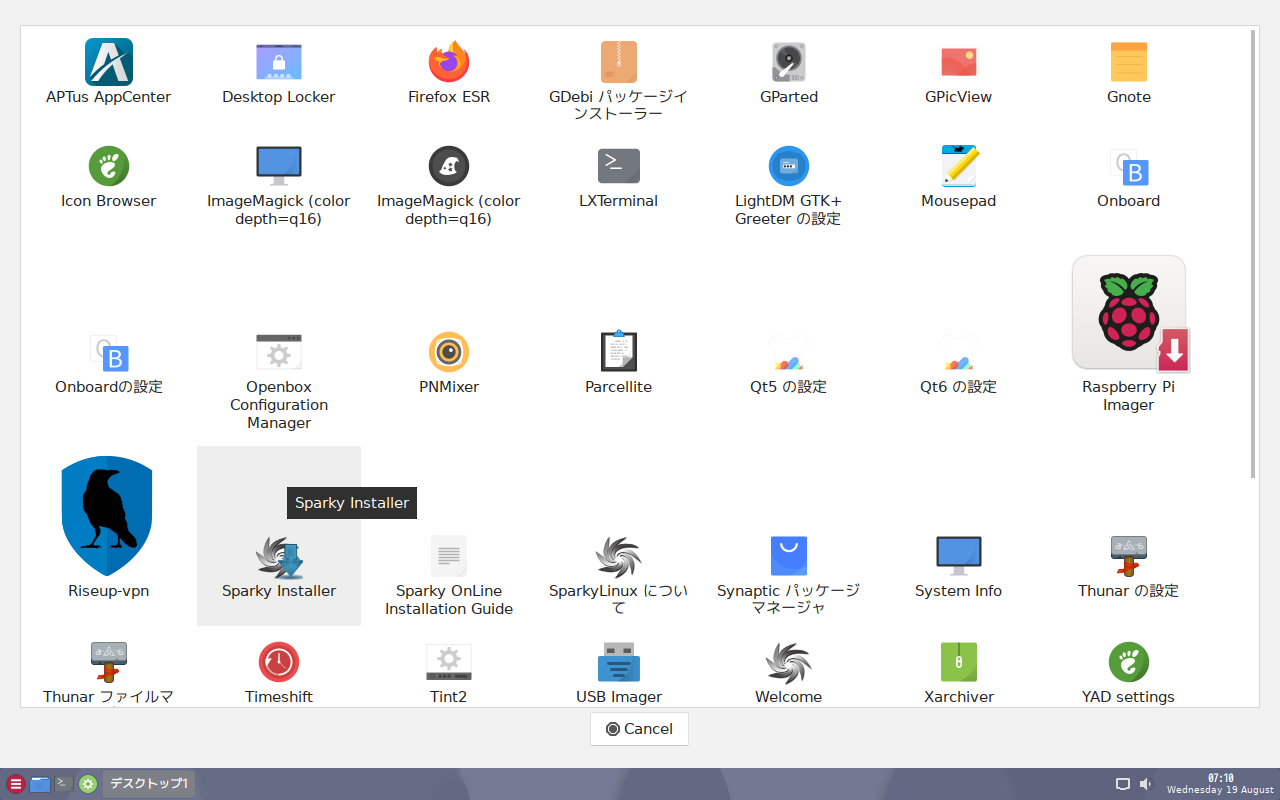
Task: Click the application list vertical scrollbar
Action: click(1254, 254)
